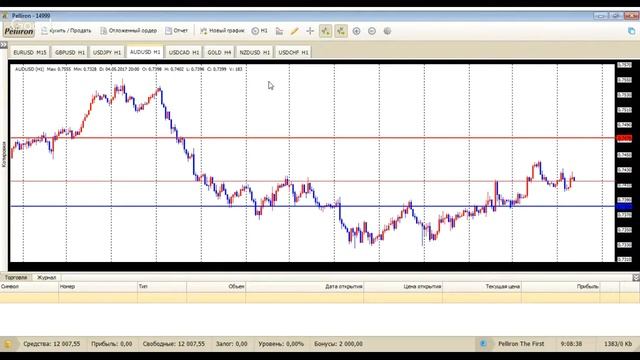Switch to the GBPUSD H1 chart tab

(x=70, y=52)
